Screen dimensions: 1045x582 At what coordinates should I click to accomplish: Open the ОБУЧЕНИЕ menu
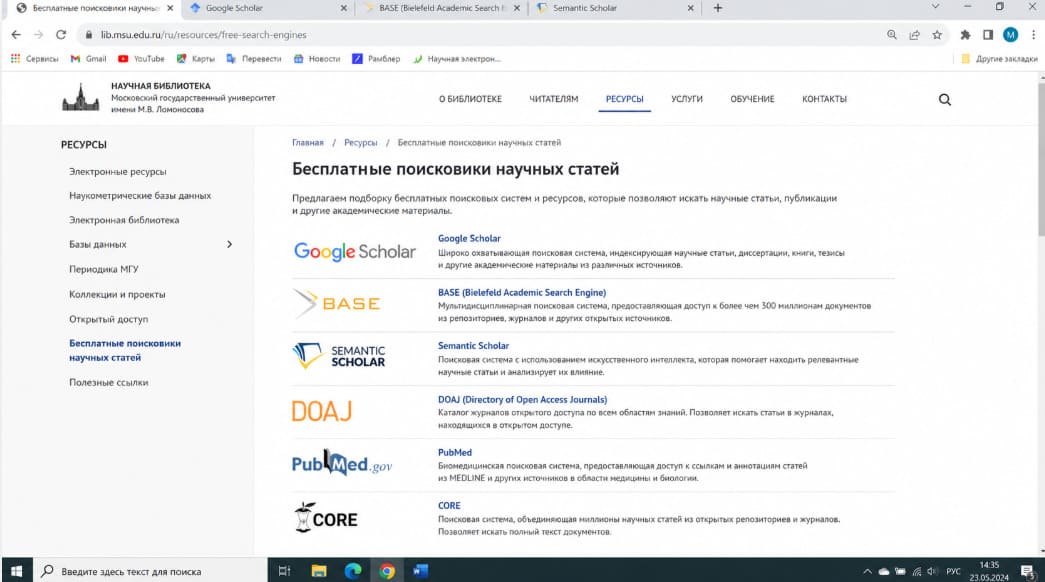click(x=752, y=99)
